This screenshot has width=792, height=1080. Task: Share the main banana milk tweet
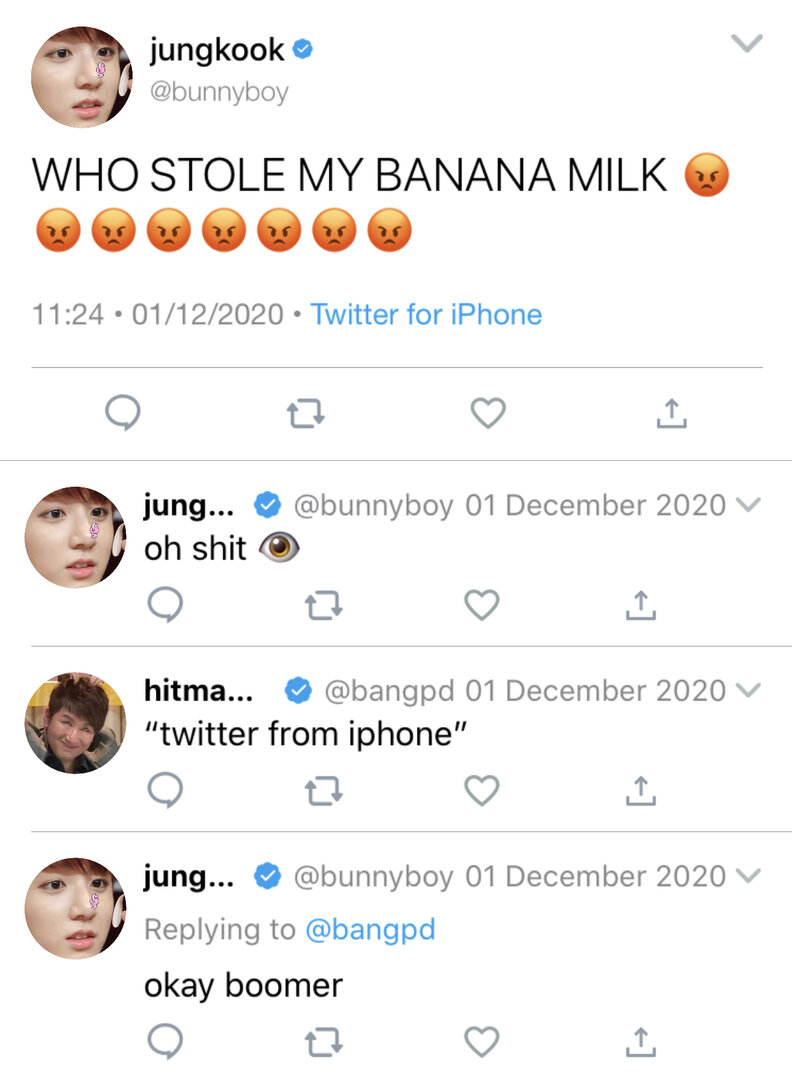(671, 413)
